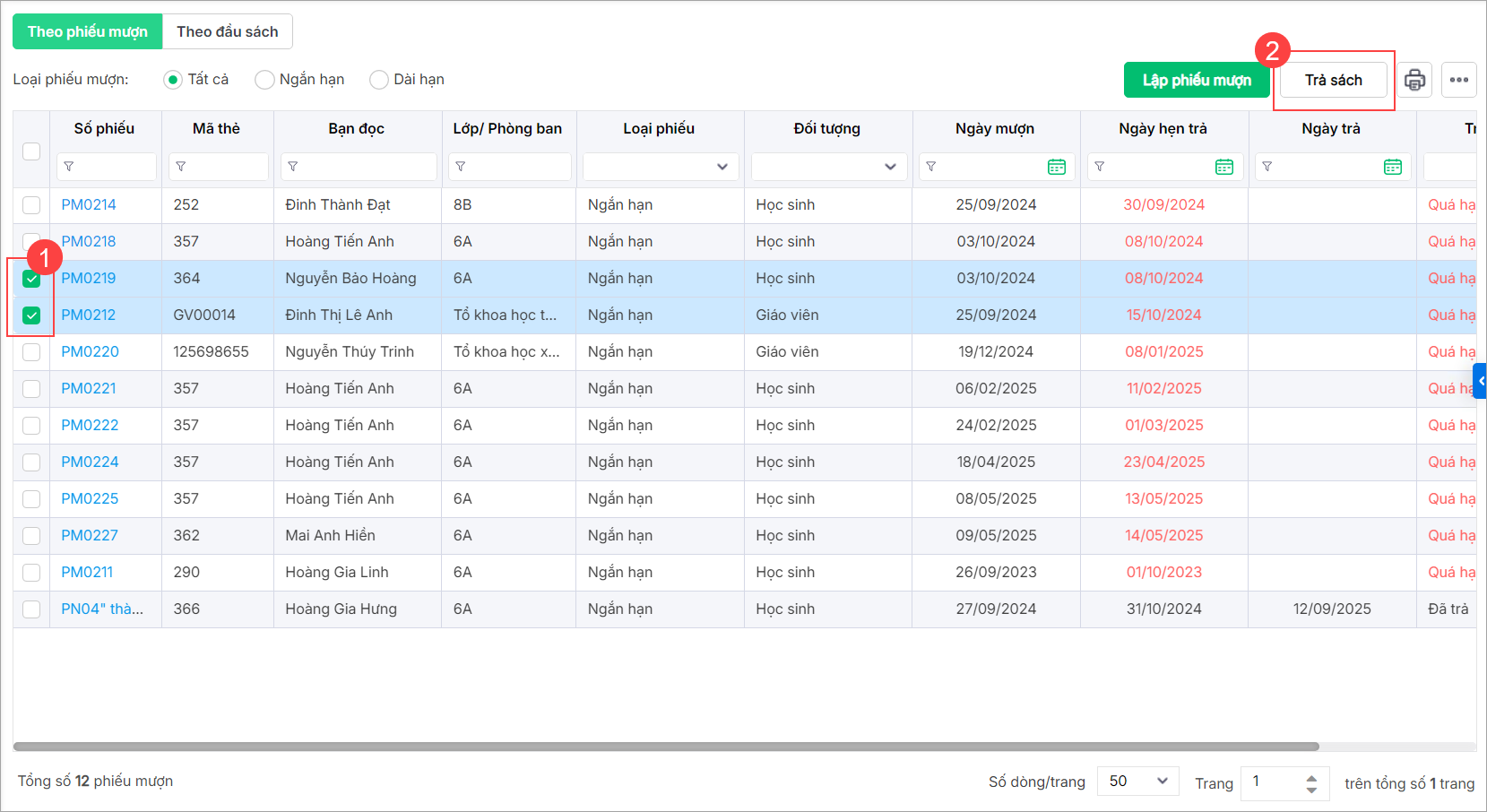The height and width of the screenshot is (812, 1487).
Task: Open loan slip link PM0220
Action: coord(90,351)
